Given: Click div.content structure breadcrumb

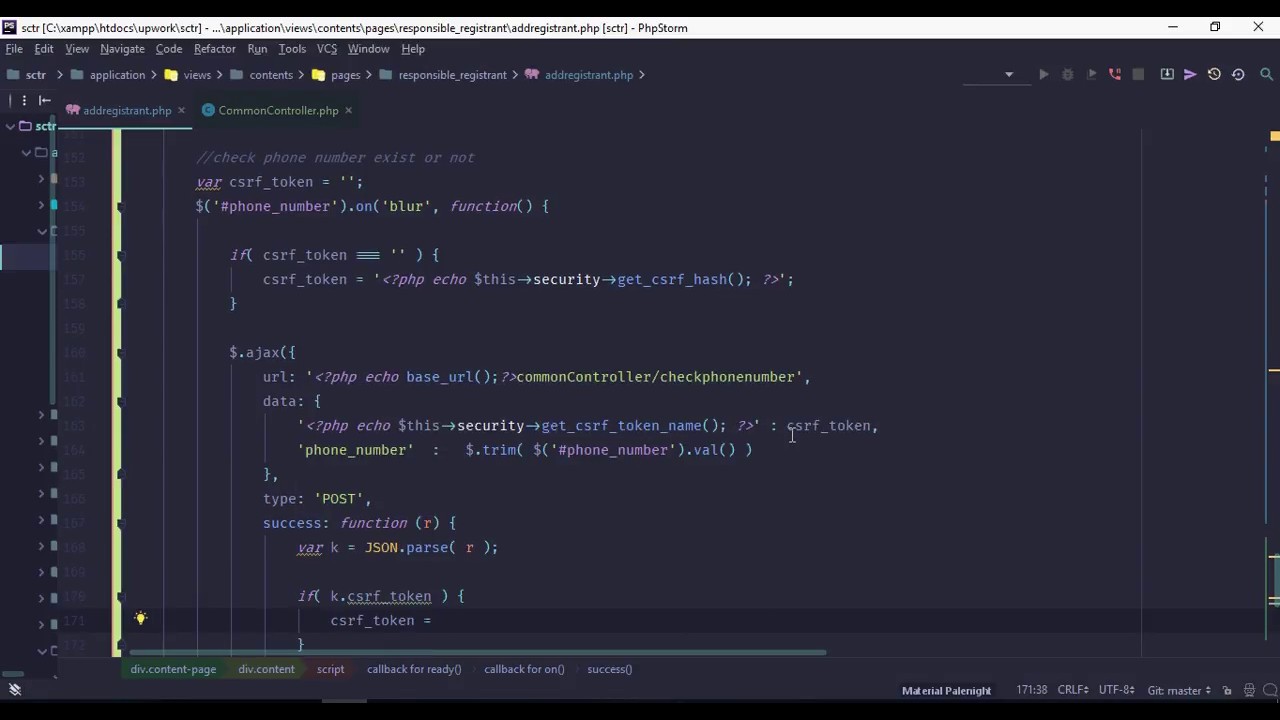Looking at the screenshot, I should pos(266,669).
